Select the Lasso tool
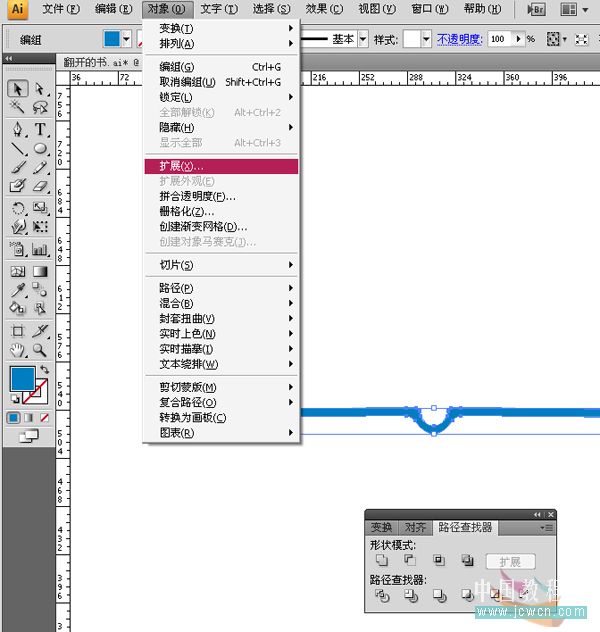 [39, 107]
